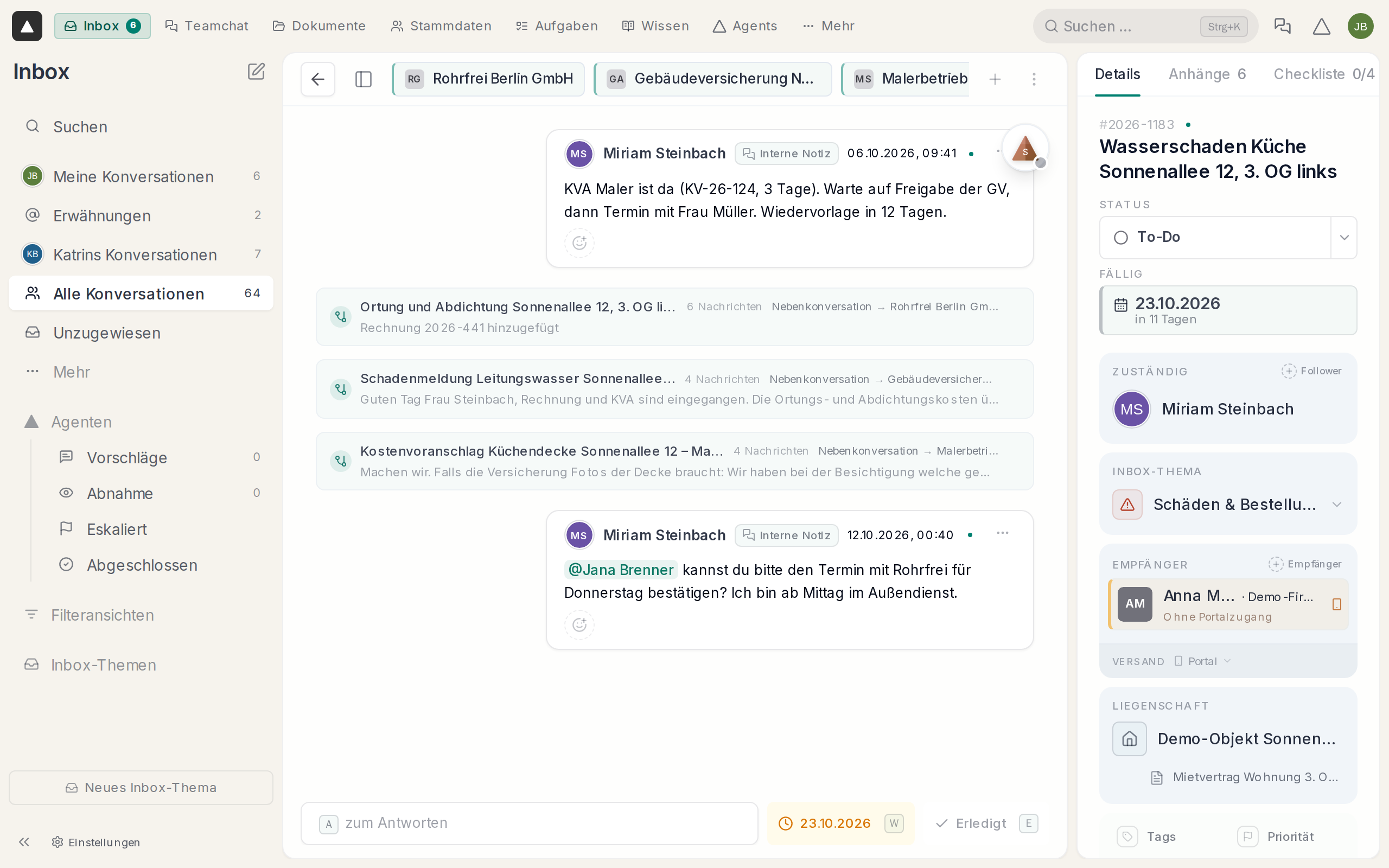Click the app logo in the top-left
This screenshot has height=868, width=1389.
point(27,26)
